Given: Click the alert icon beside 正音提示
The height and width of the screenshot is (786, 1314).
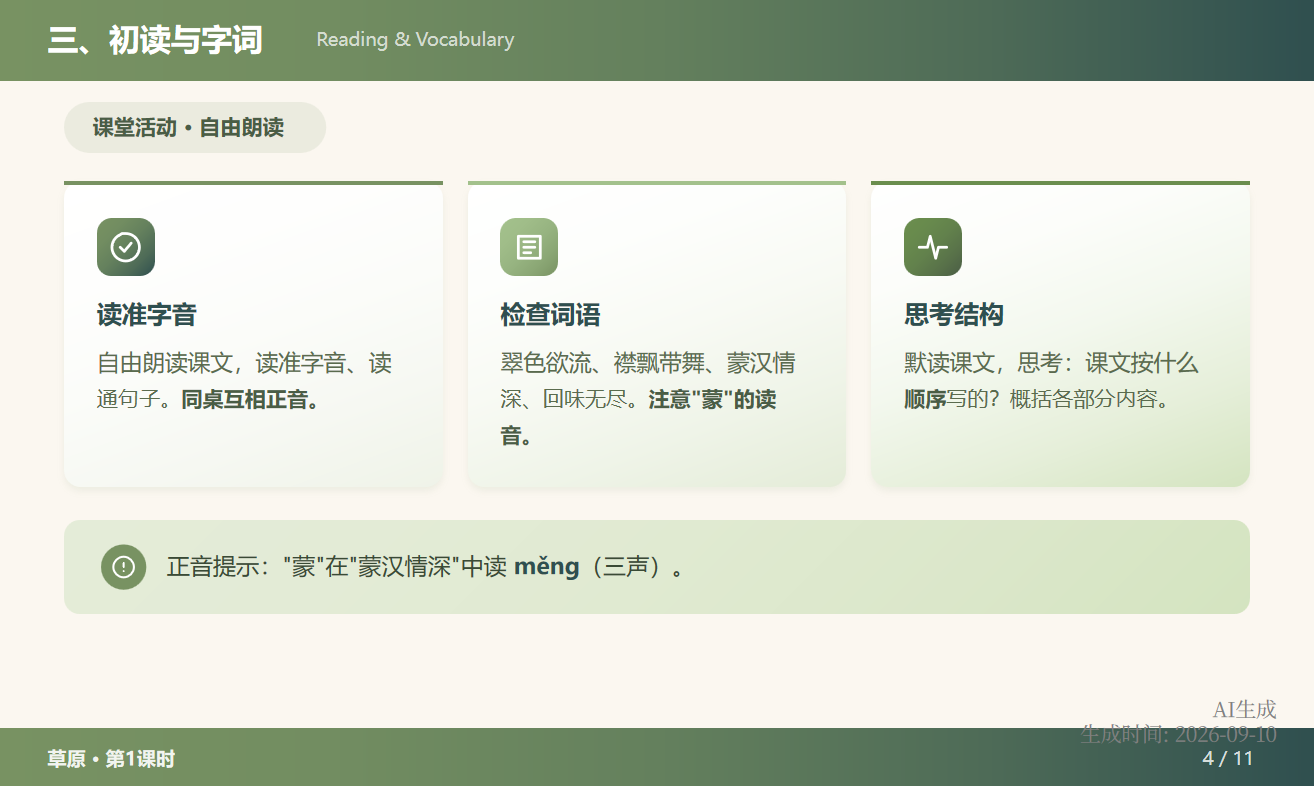Looking at the screenshot, I should (x=124, y=567).
